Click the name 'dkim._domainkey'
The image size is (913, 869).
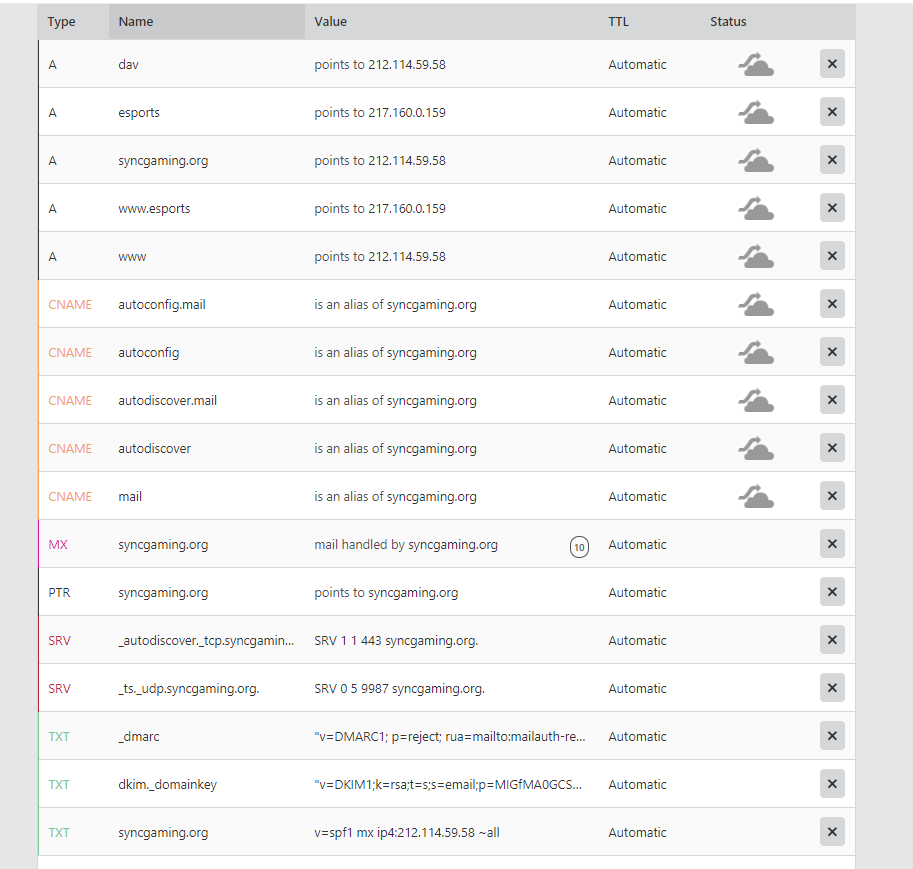point(168,785)
